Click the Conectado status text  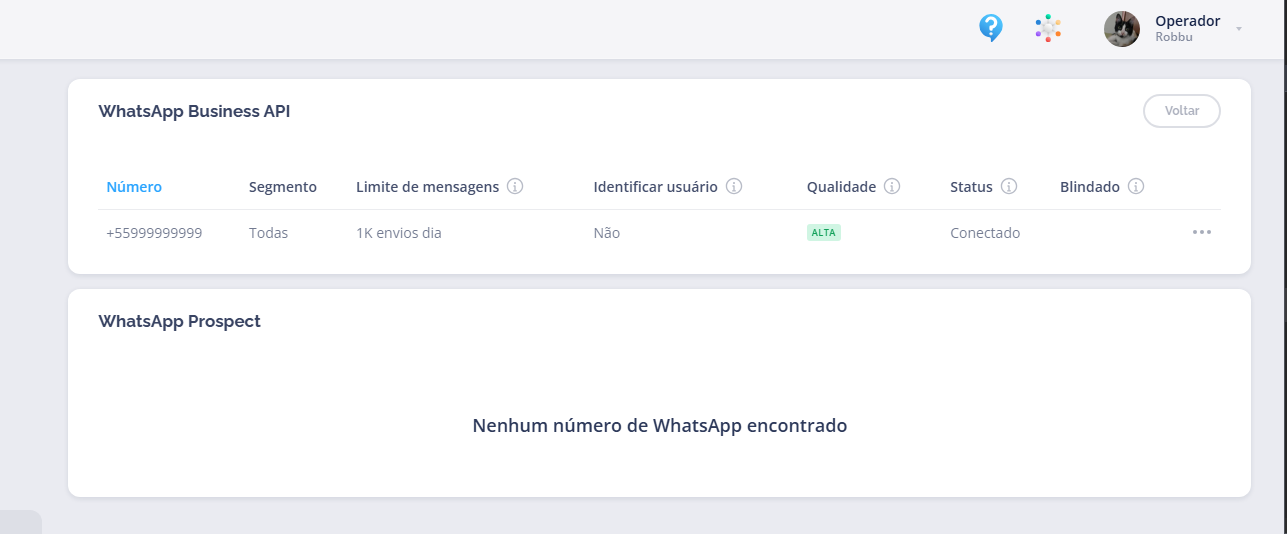tap(985, 233)
